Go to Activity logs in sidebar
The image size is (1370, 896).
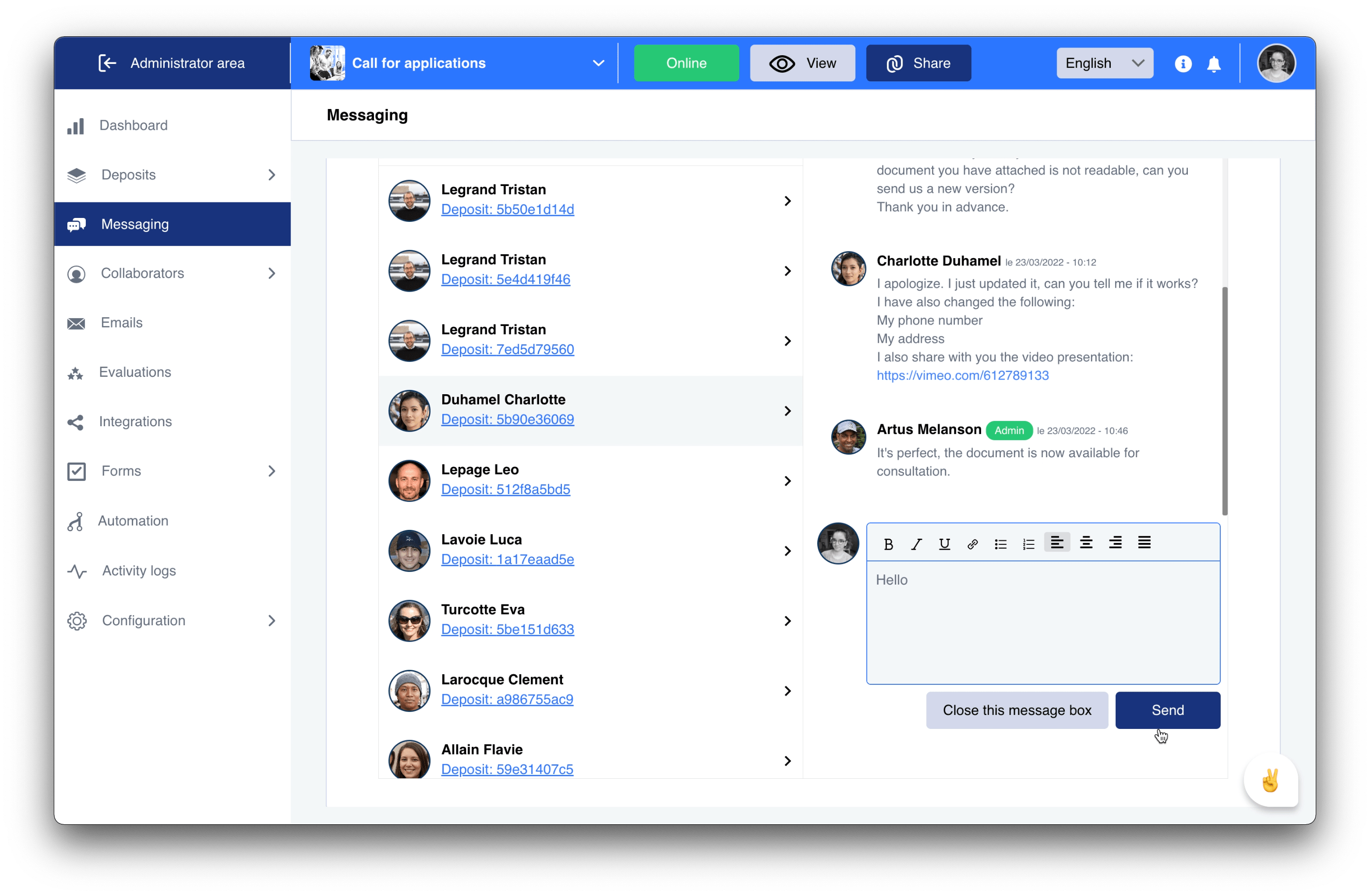click(139, 571)
